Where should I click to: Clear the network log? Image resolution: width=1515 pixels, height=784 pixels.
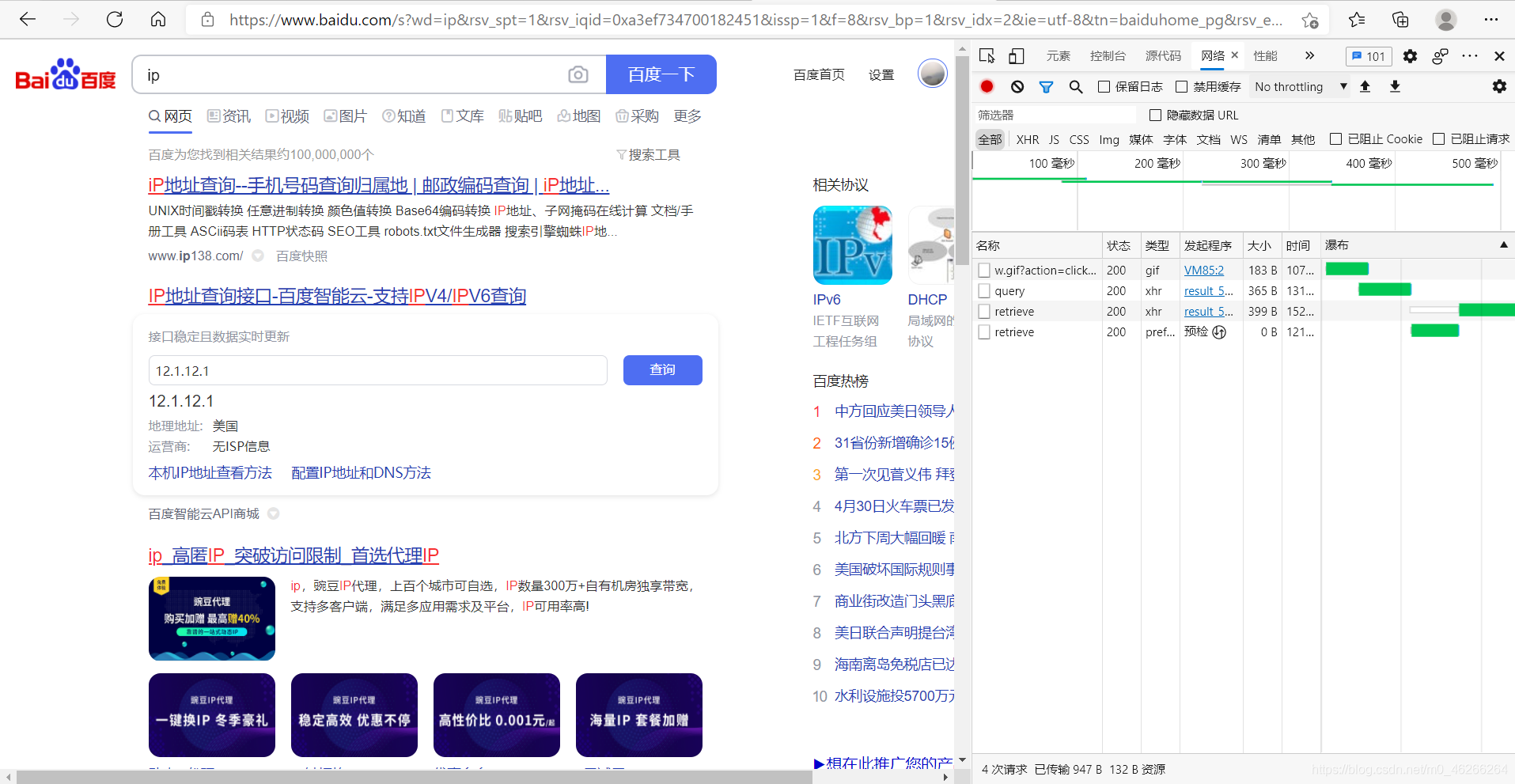pyautogui.click(x=1017, y=86)
